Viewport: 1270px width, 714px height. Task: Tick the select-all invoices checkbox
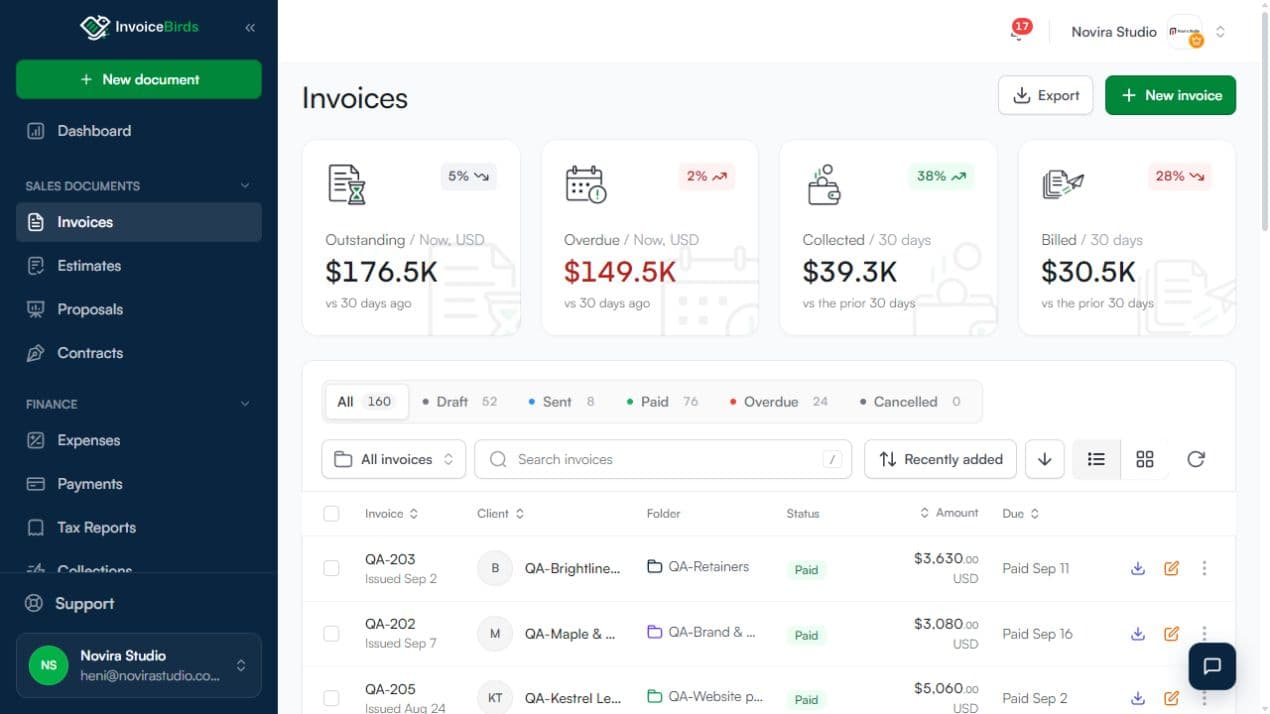[331, 514]
